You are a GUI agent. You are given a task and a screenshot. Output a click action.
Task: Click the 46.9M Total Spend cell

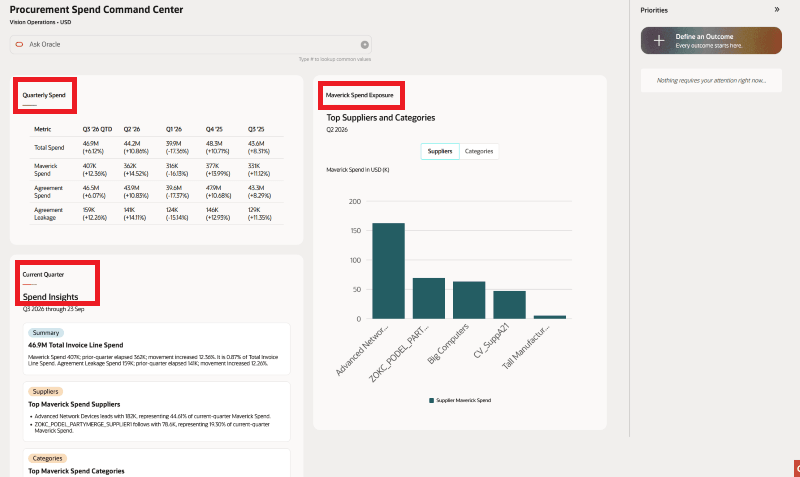[x=93, y=147]
